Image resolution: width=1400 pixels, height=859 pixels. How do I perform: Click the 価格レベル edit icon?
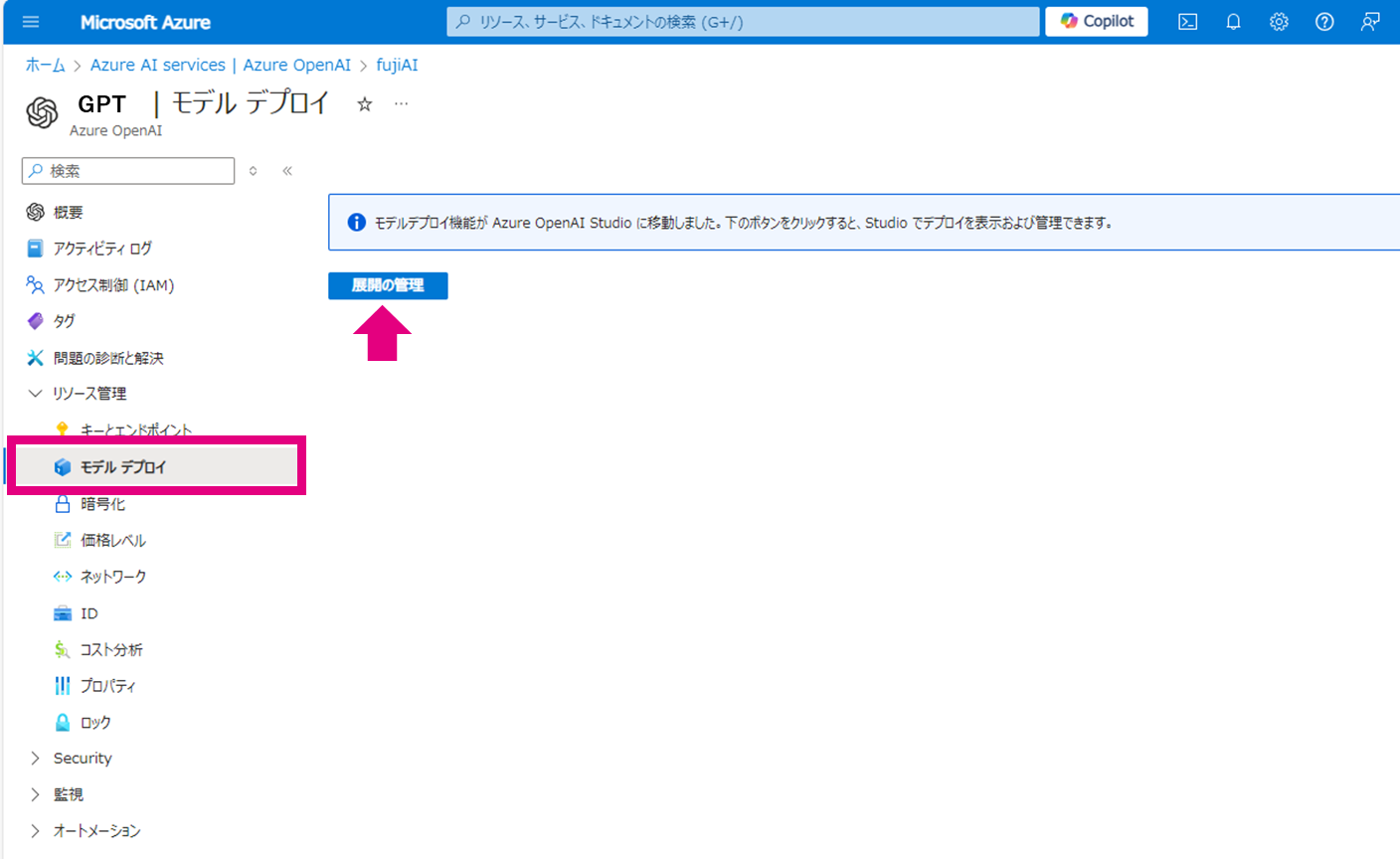[x=63, y=540]
